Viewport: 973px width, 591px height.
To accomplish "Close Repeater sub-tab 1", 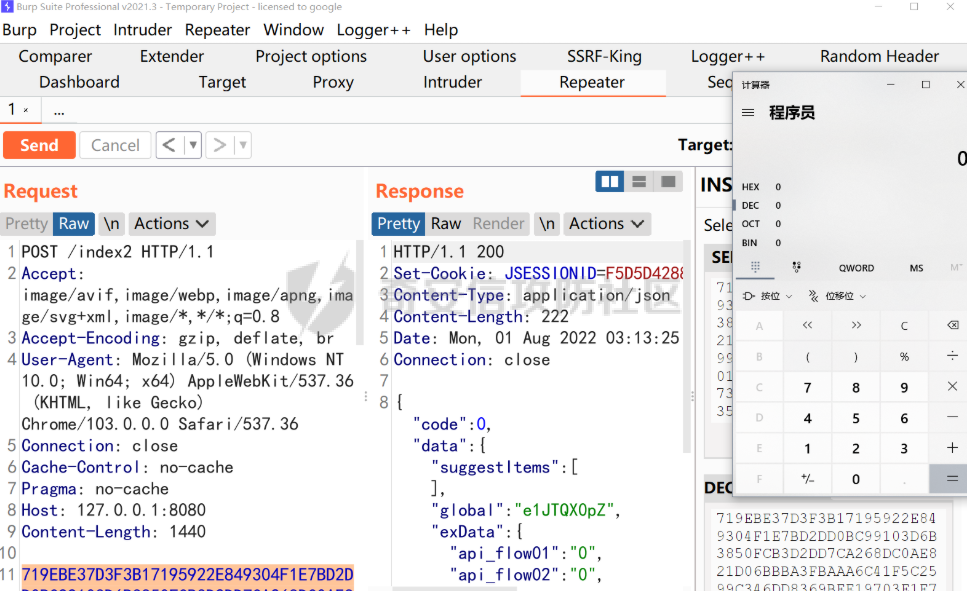I will pos(26,111).
